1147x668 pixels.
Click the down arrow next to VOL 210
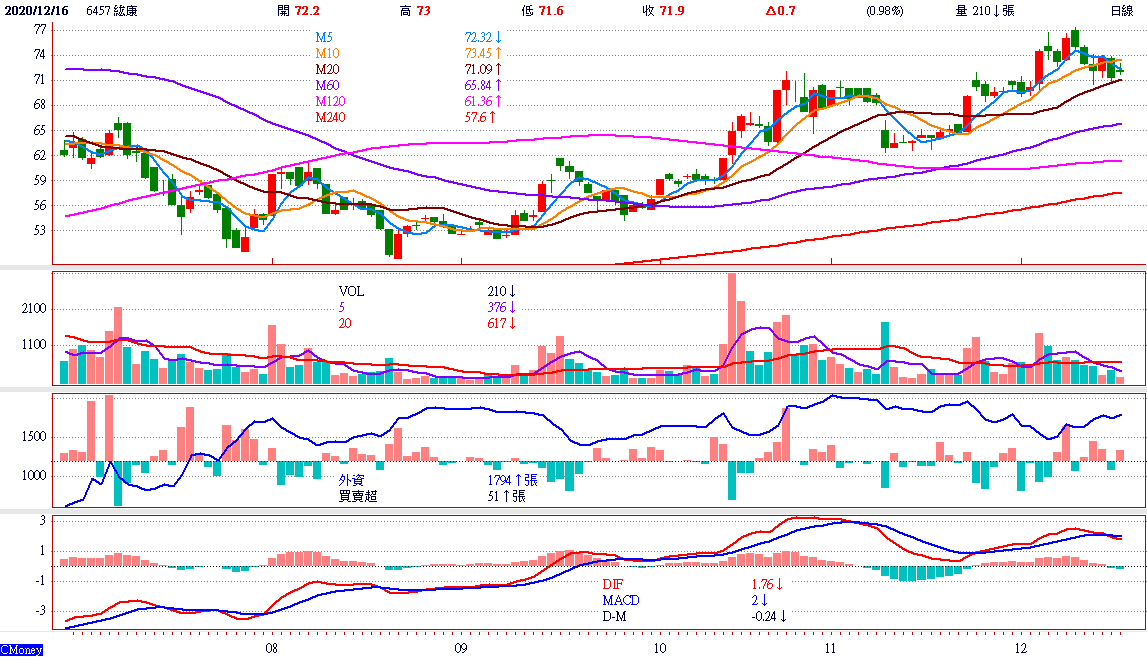tap(511, 292)
